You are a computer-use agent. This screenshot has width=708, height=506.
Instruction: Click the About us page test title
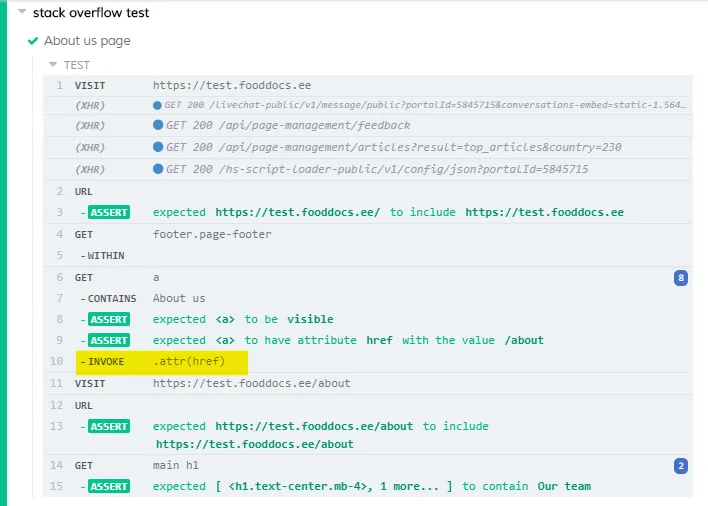coord(87,41)
